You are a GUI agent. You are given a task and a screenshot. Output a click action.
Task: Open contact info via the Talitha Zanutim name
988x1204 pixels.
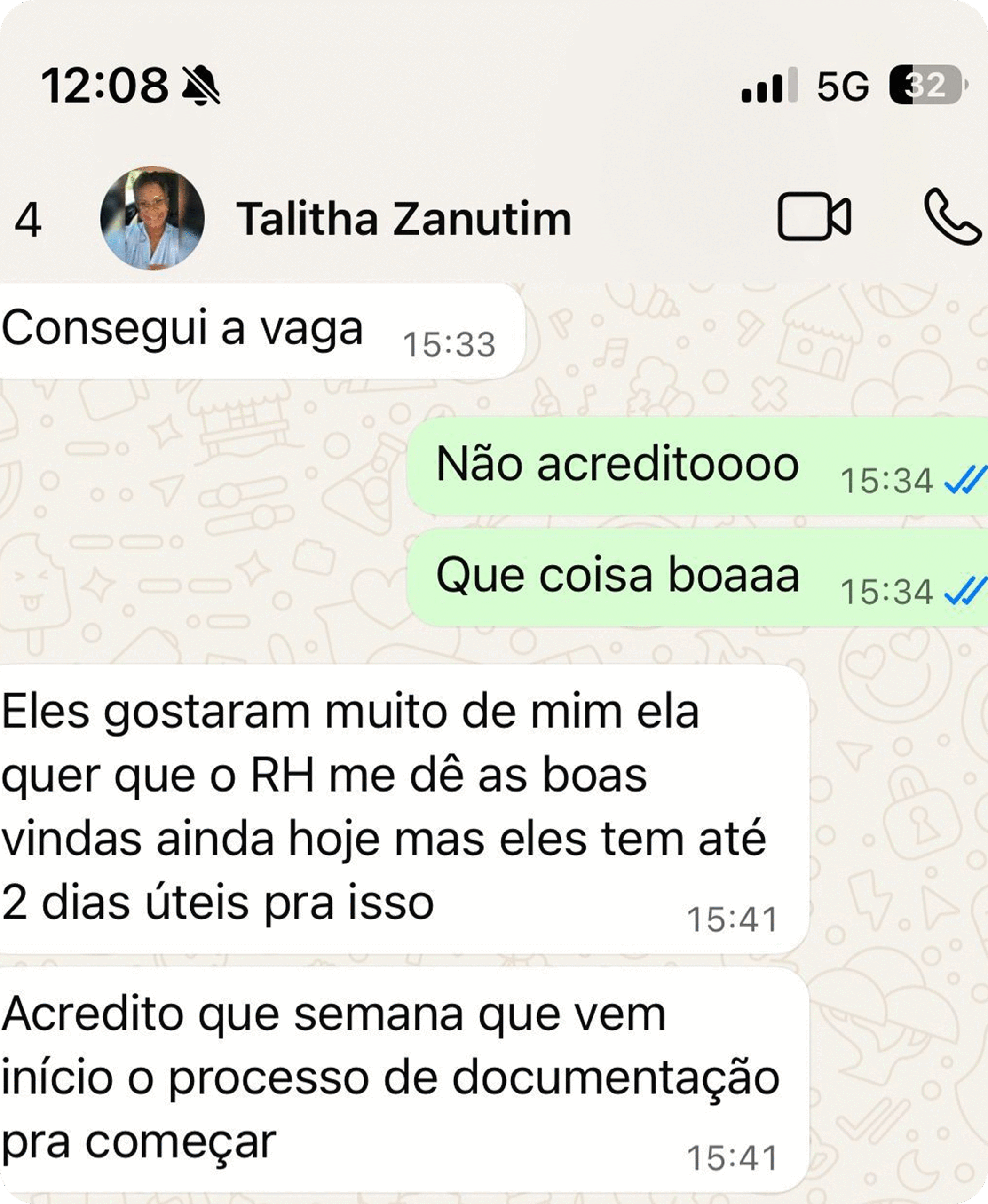click(403, 219)
